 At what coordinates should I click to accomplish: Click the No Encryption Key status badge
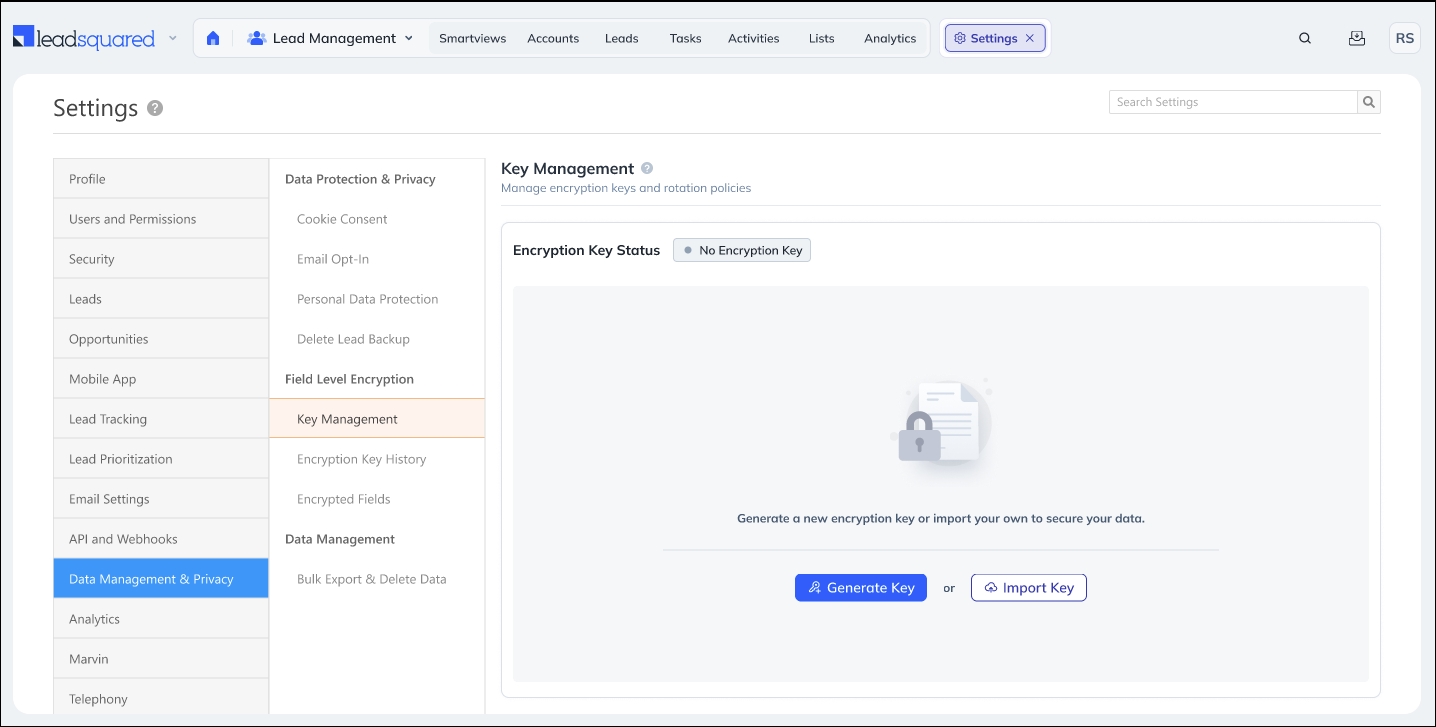click(742, 250)
